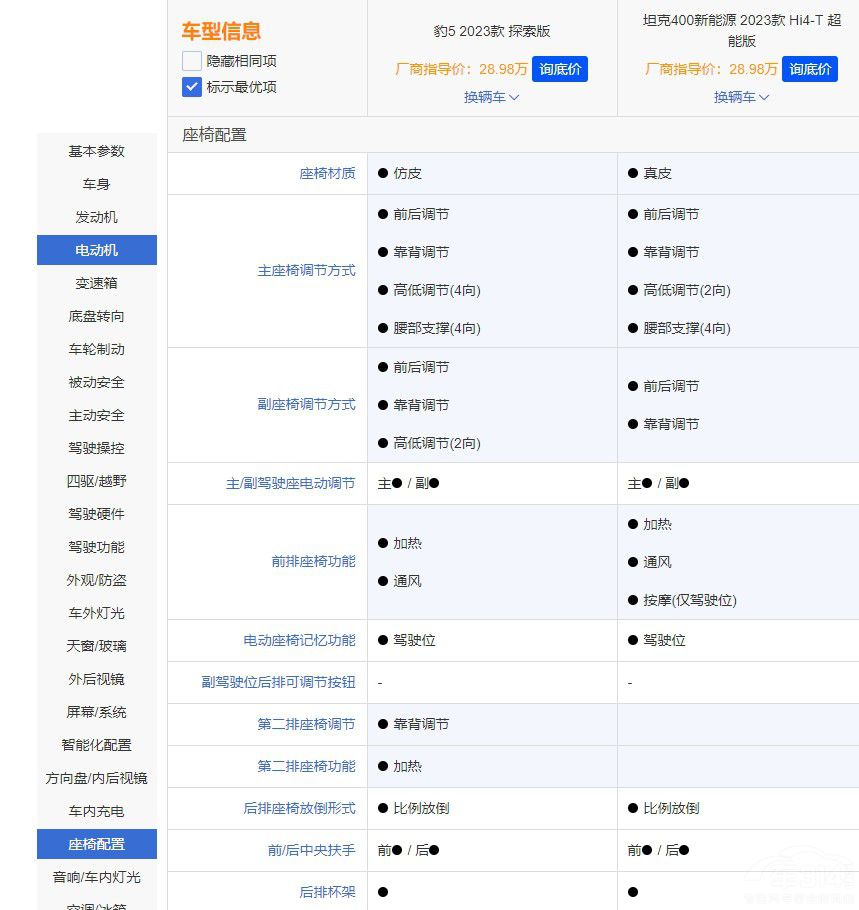Jump to 被动安全 section
859x910 pixels.
(96, 382)
